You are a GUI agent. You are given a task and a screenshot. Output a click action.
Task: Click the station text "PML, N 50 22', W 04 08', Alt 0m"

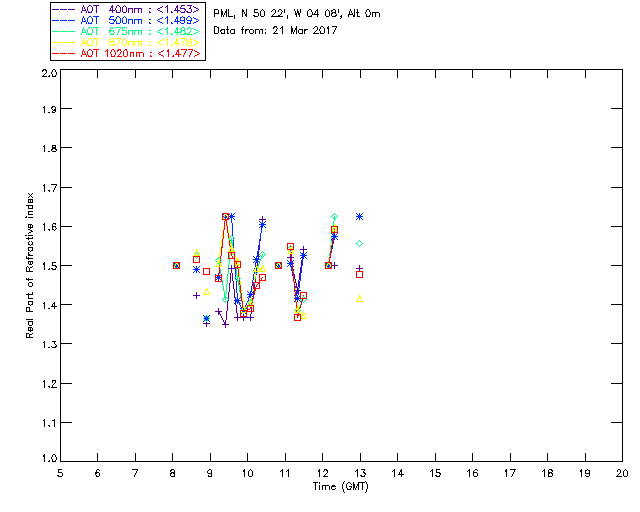(297, 14)
